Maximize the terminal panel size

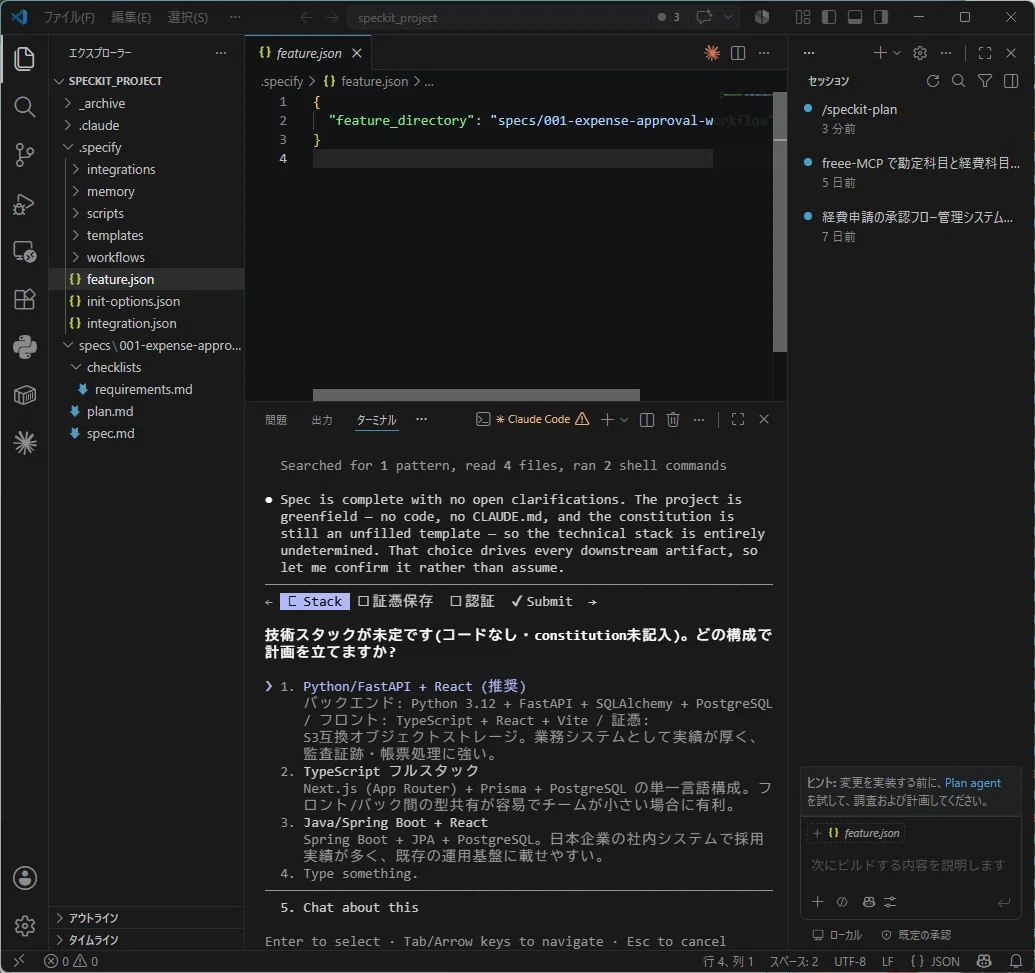pyautogui.click(x=738, y=420)
